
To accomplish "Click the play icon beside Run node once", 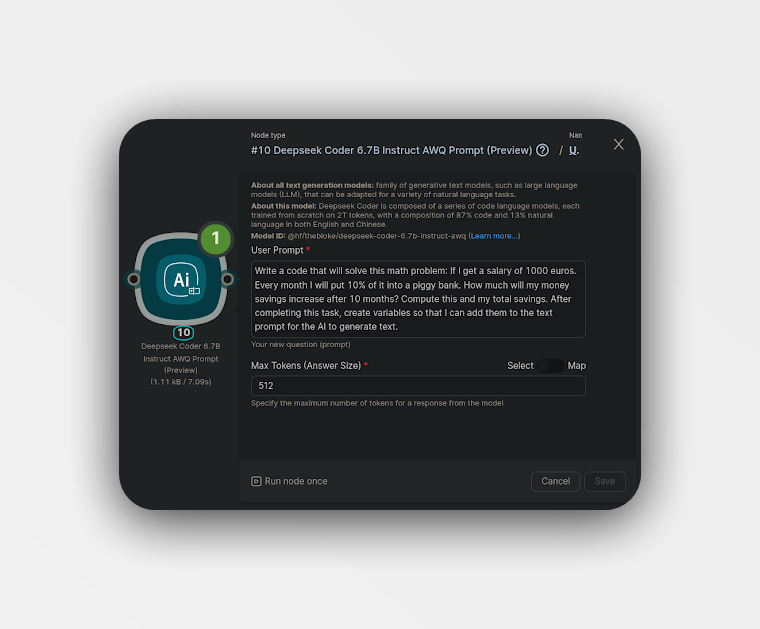I will click(256, 481).
